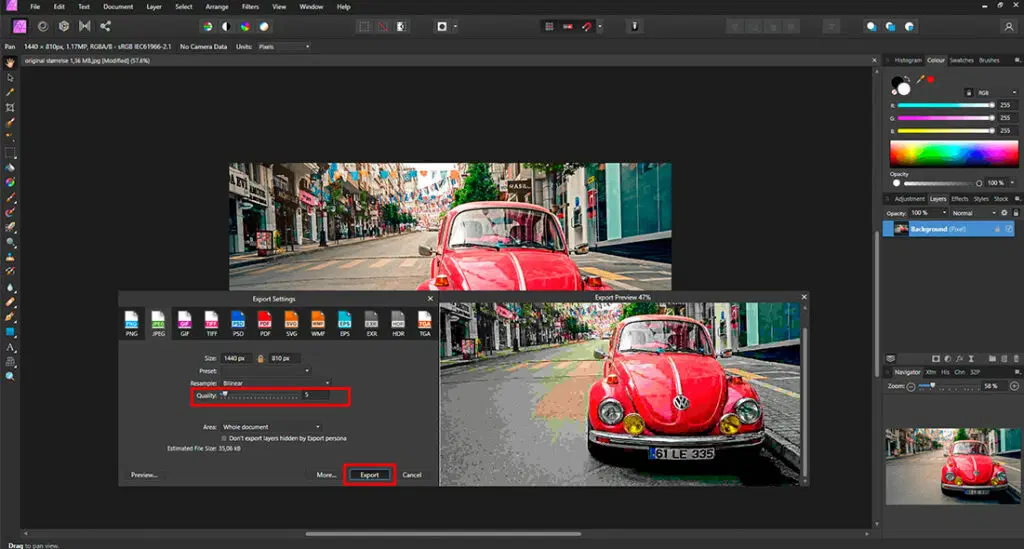Screen dimensions: 1024x549
Task: Select the View hand tool
Action: tap(10, 63)
